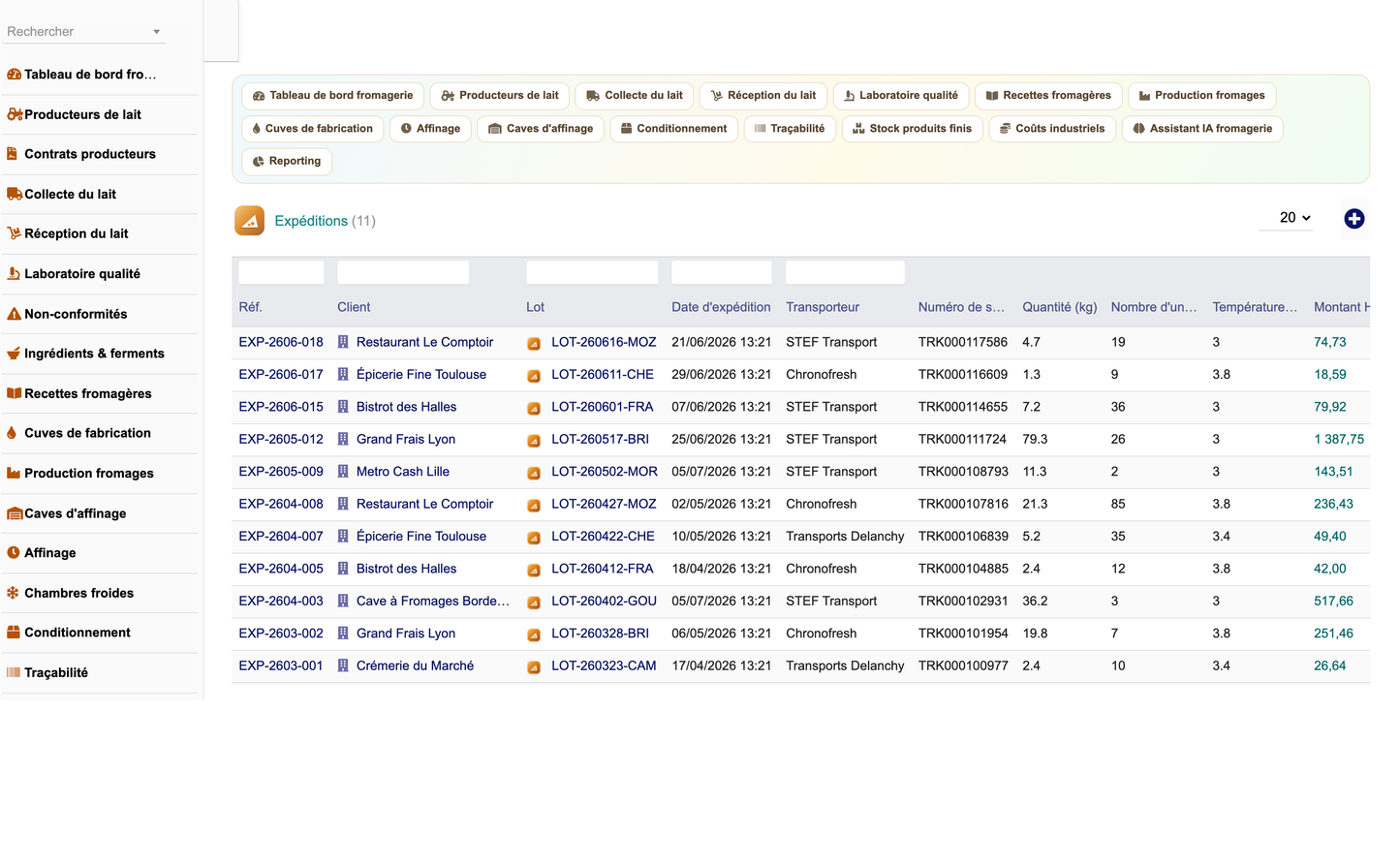
Task: Open the Recettes fromagères top tab
Action: (x=1048, y=96)
